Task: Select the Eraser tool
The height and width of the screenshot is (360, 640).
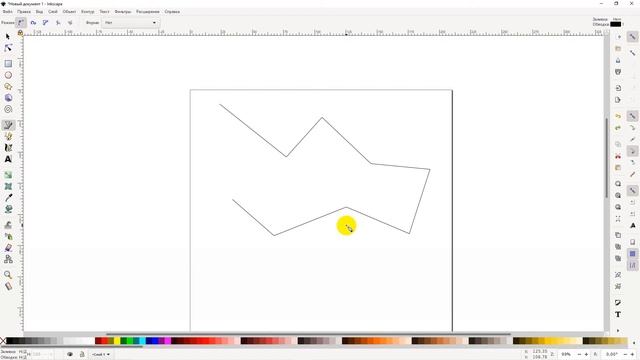Action: [x=8, y=248]
